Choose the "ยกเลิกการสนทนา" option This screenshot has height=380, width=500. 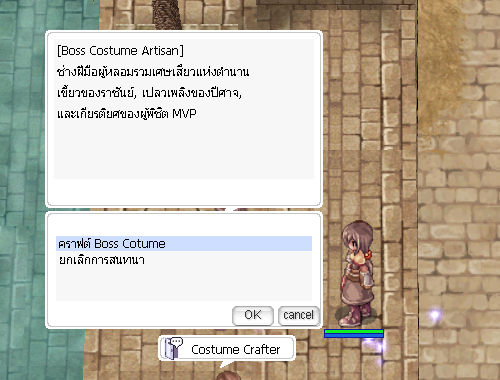click(102, 260)
